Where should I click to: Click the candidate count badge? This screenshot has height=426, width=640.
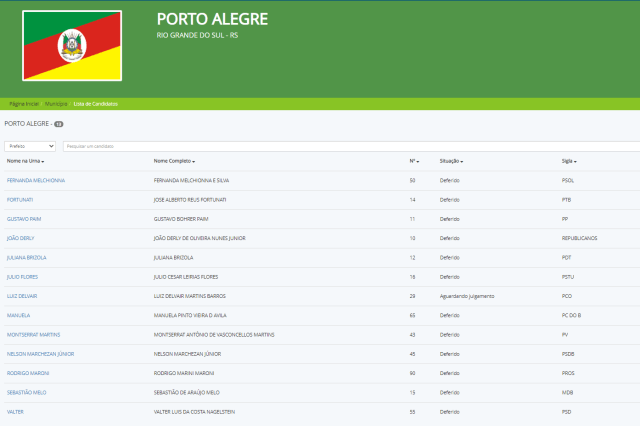pyautogui.click(x=59, y=124)
